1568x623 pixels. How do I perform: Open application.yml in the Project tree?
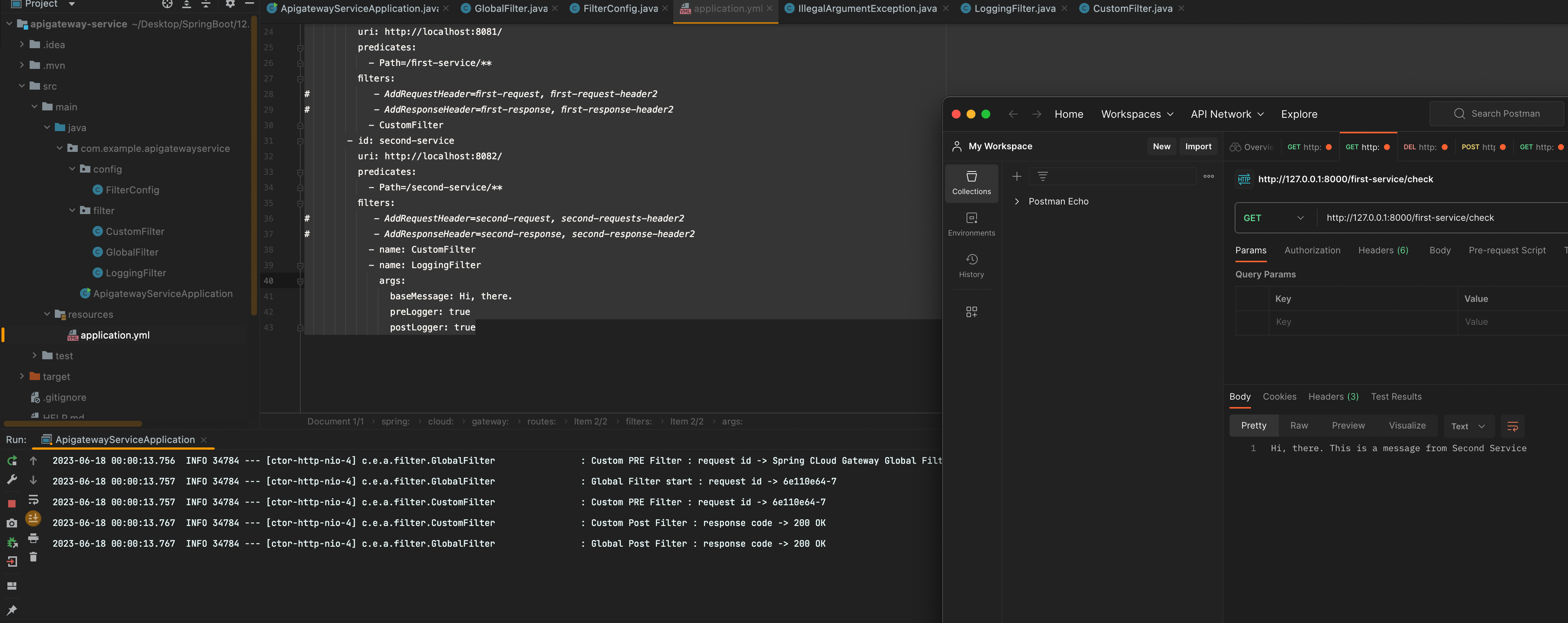click(114, 335)
